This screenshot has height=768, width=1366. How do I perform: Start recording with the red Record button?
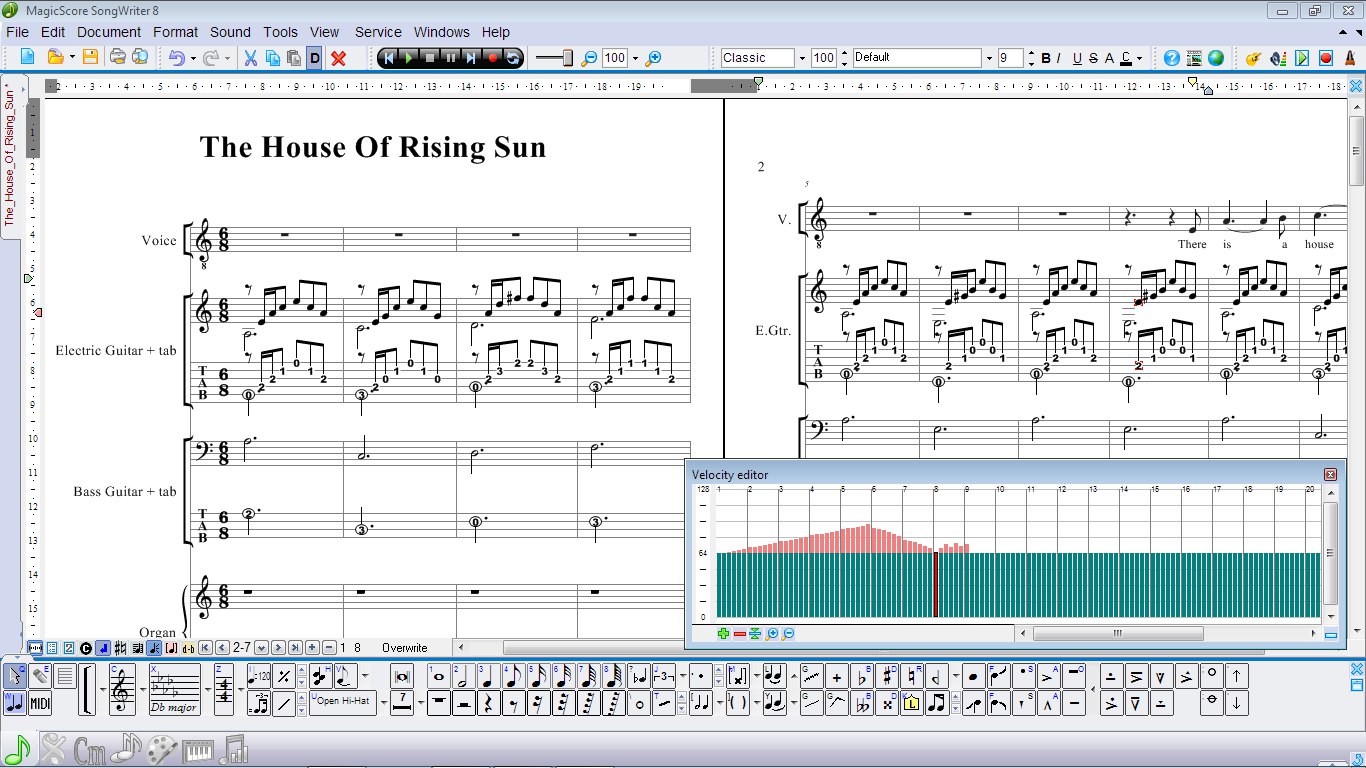493,58
